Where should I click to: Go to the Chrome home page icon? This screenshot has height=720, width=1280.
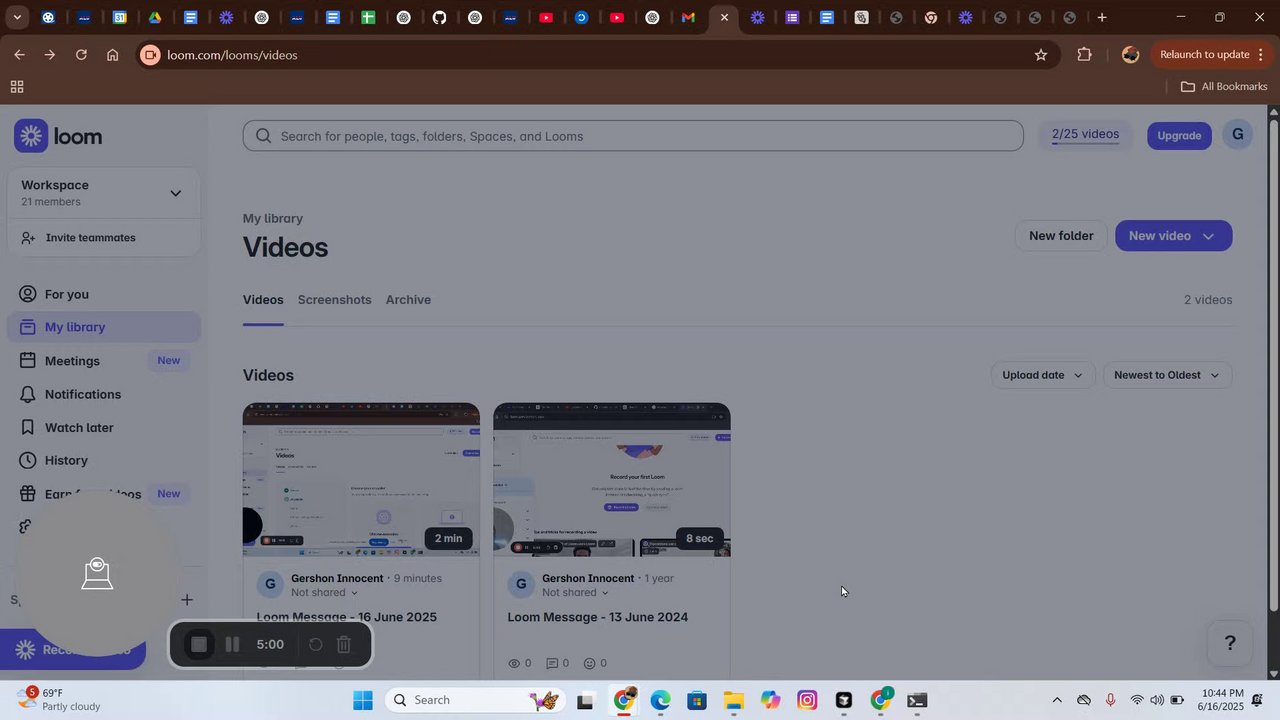point(113,55)
